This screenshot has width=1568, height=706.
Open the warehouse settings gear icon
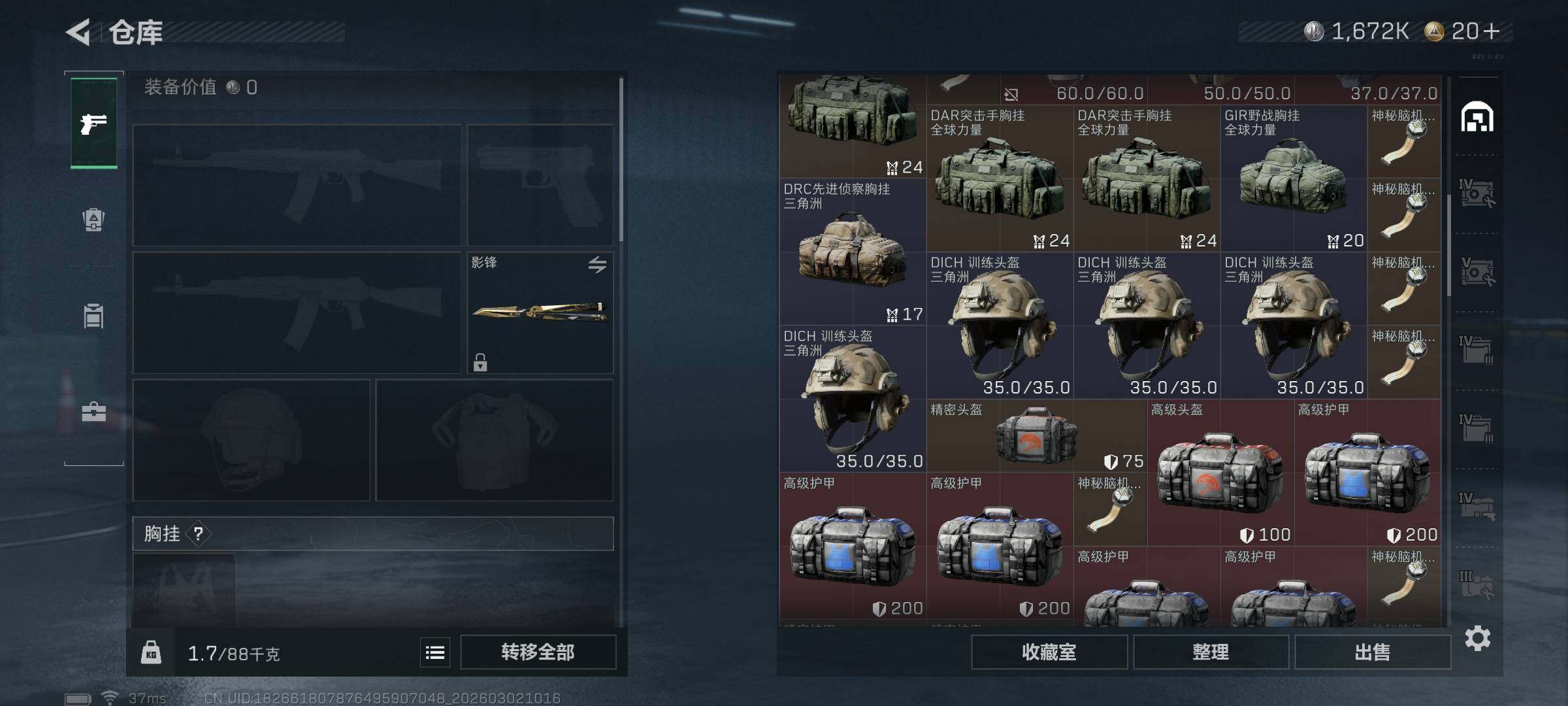point(1477,638)
